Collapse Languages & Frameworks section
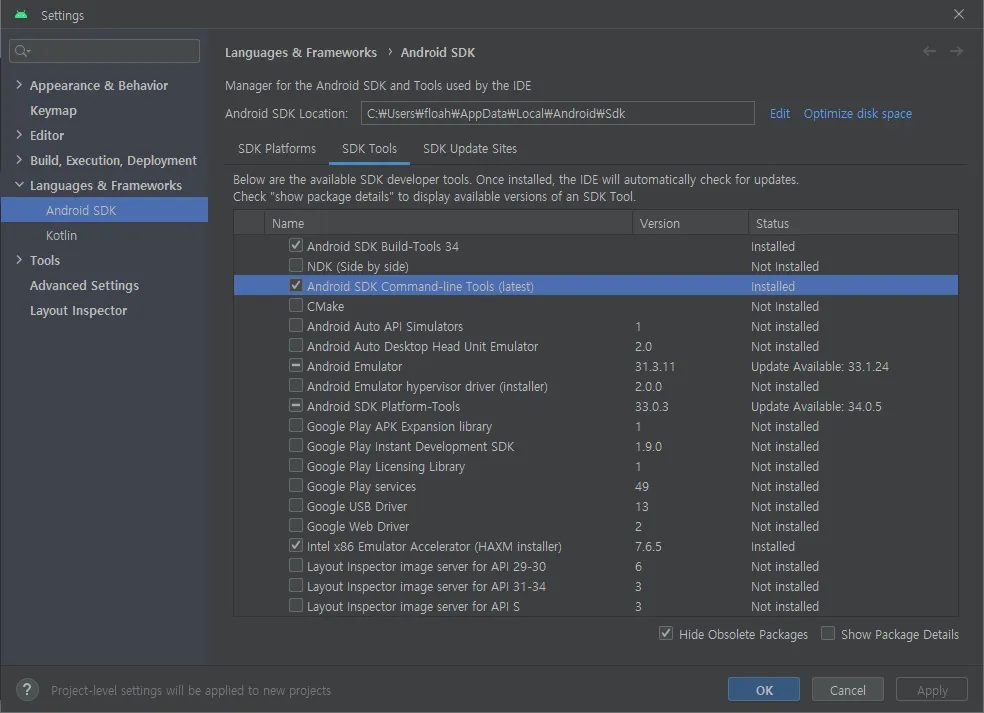Image resolution: width=984 pixels, height=713 pixels. pyautogui.click(x=19, y=185)
